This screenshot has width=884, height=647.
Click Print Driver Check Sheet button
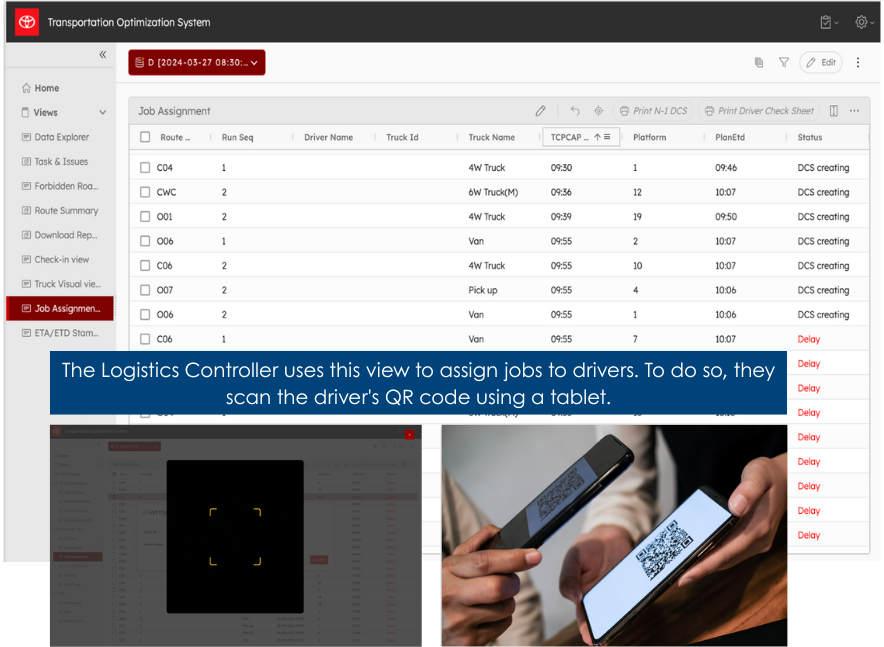coord(759,111)
